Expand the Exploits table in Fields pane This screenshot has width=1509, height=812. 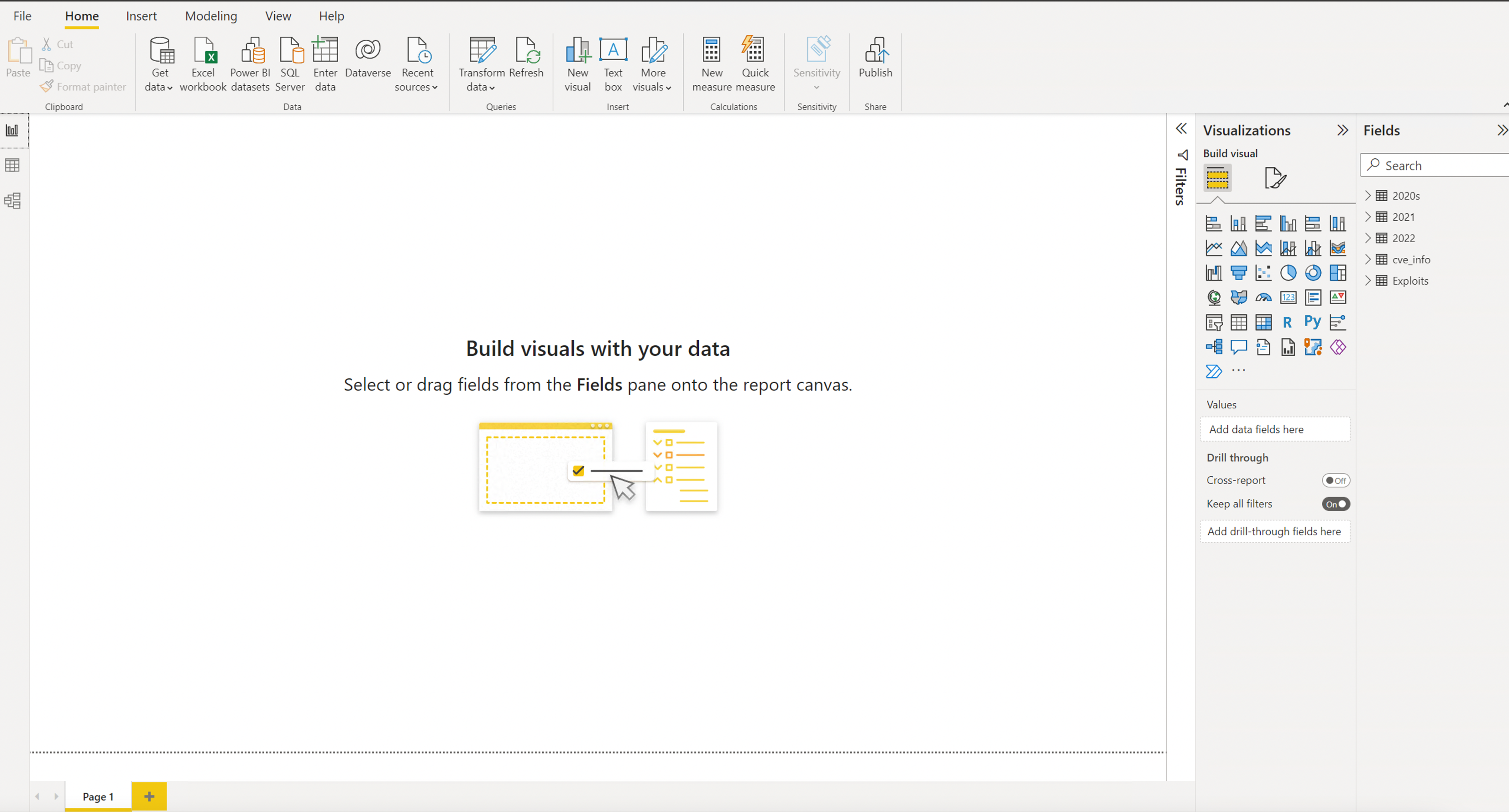pos(1369,281)
